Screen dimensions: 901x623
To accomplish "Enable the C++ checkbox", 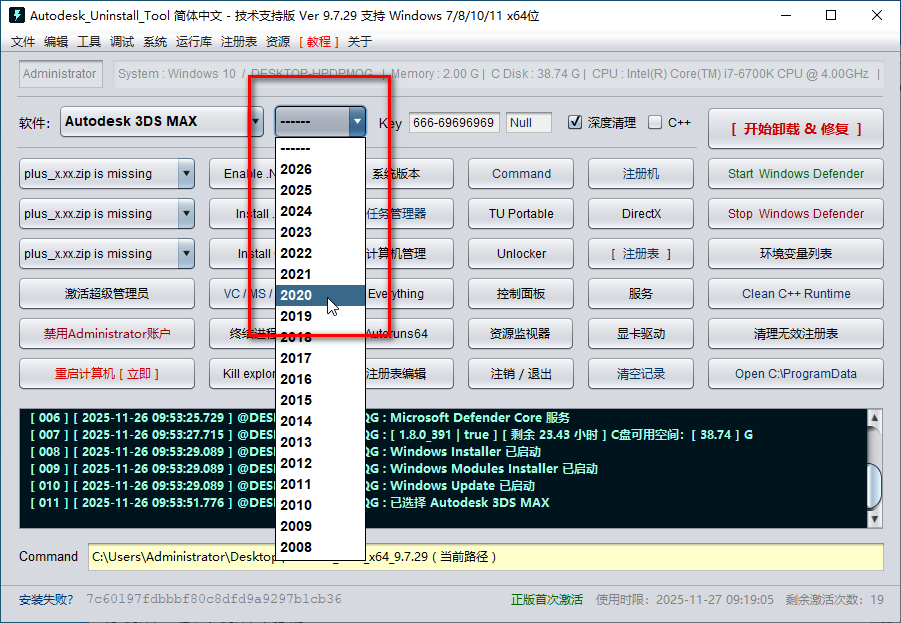I will coord(654,122).
